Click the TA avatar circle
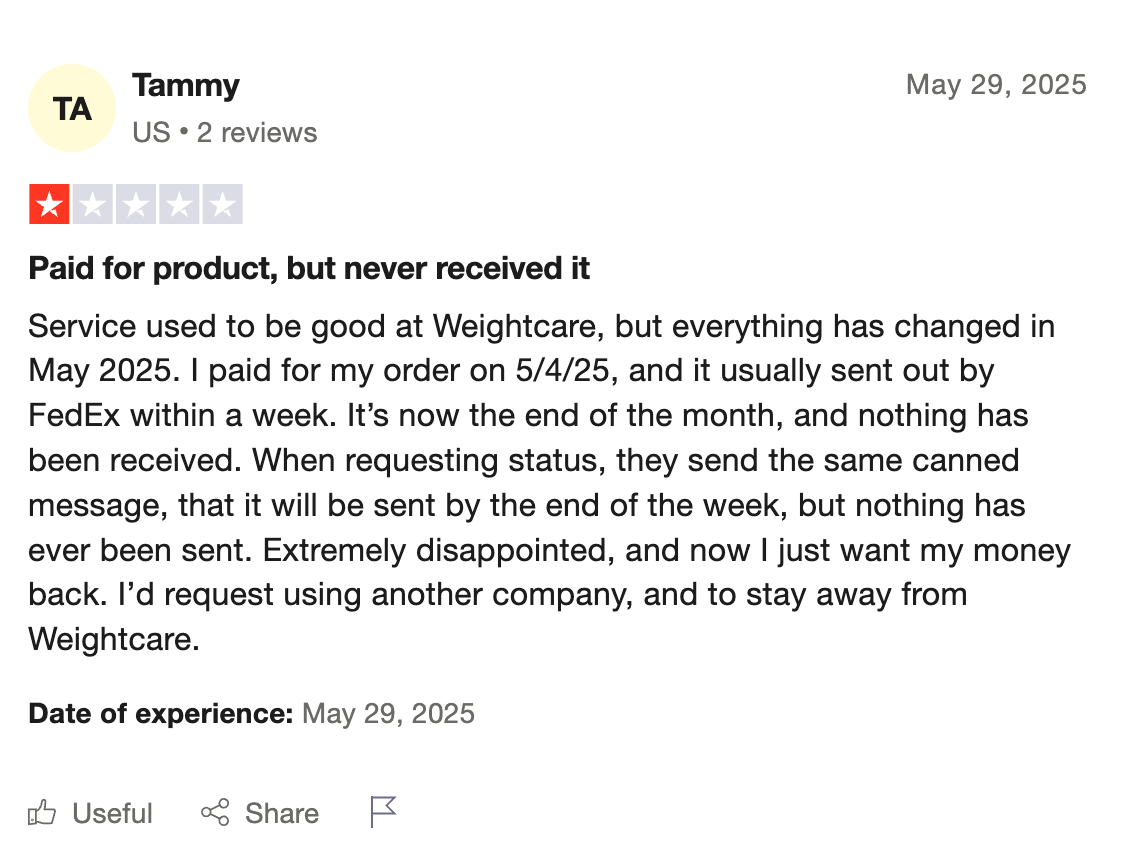Screen dimensions: 1124x864 click(x=72, y=108)
